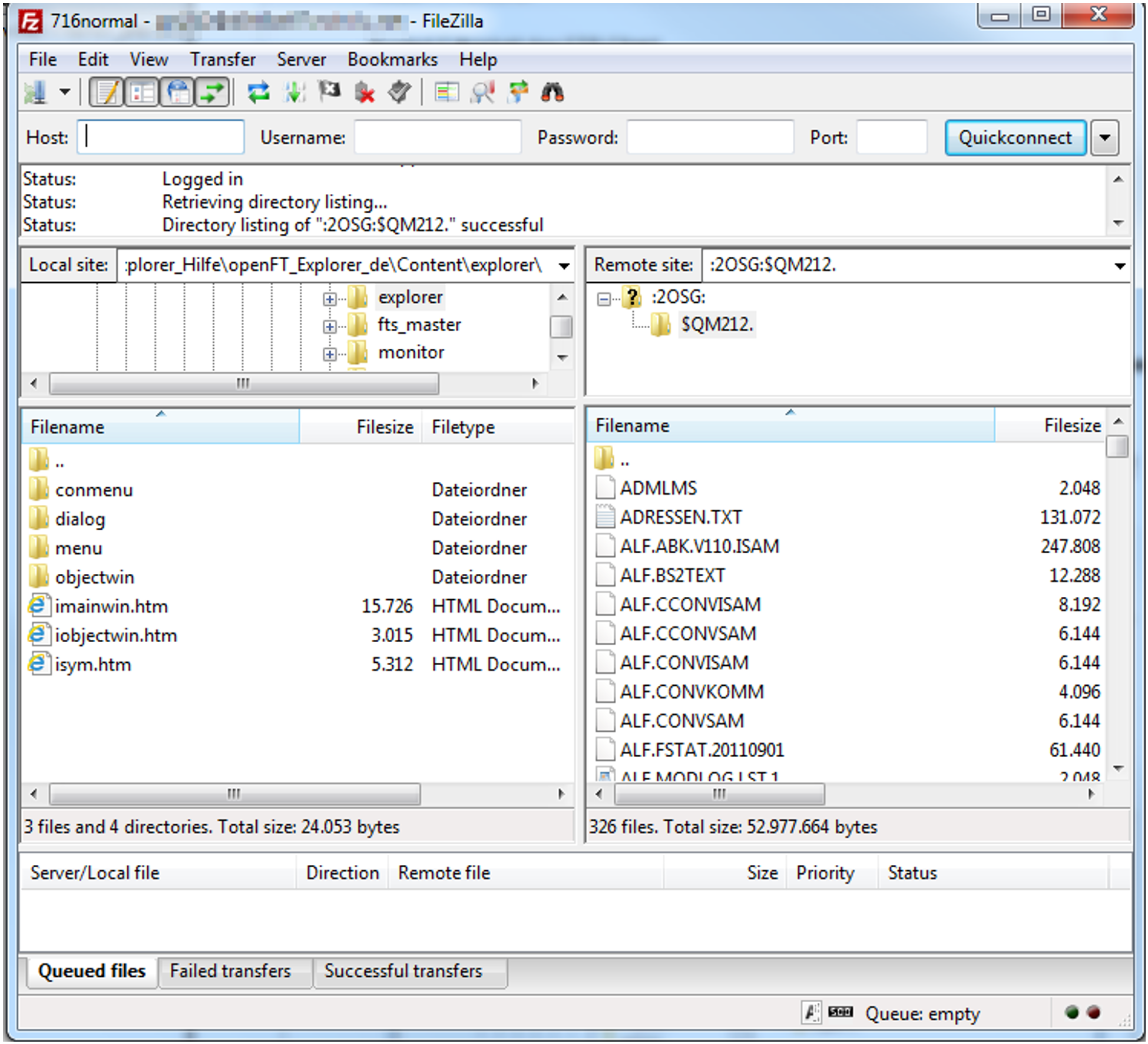Search remote files with binoculars icon
Viewport: 1148px width, 1044px height.
[553, 92]
